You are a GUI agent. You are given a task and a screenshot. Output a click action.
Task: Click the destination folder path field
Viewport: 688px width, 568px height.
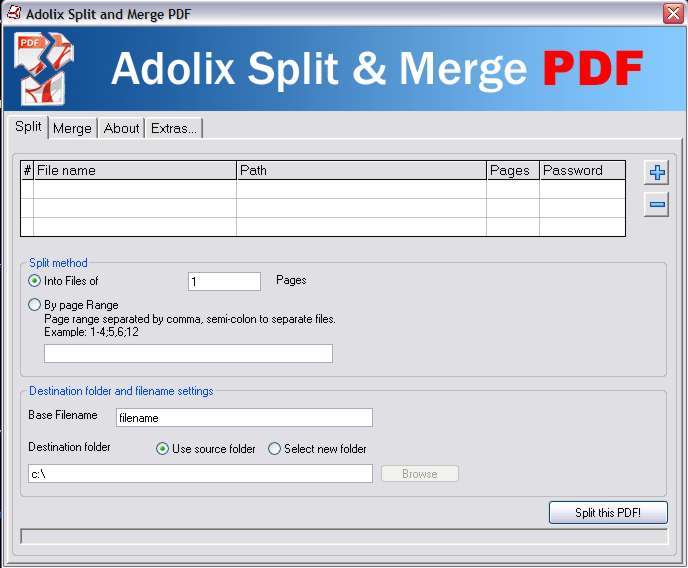point(201,474)
